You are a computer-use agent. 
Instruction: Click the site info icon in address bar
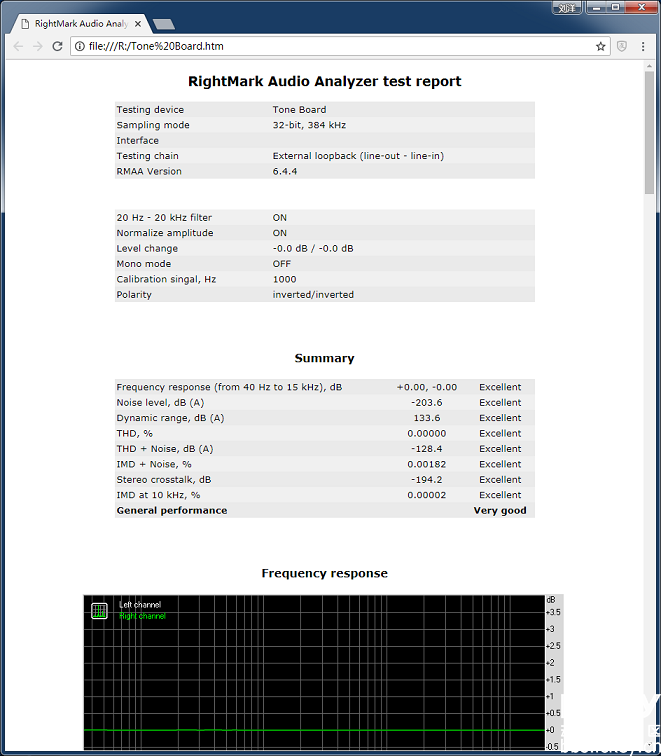(x=80, y=46)
